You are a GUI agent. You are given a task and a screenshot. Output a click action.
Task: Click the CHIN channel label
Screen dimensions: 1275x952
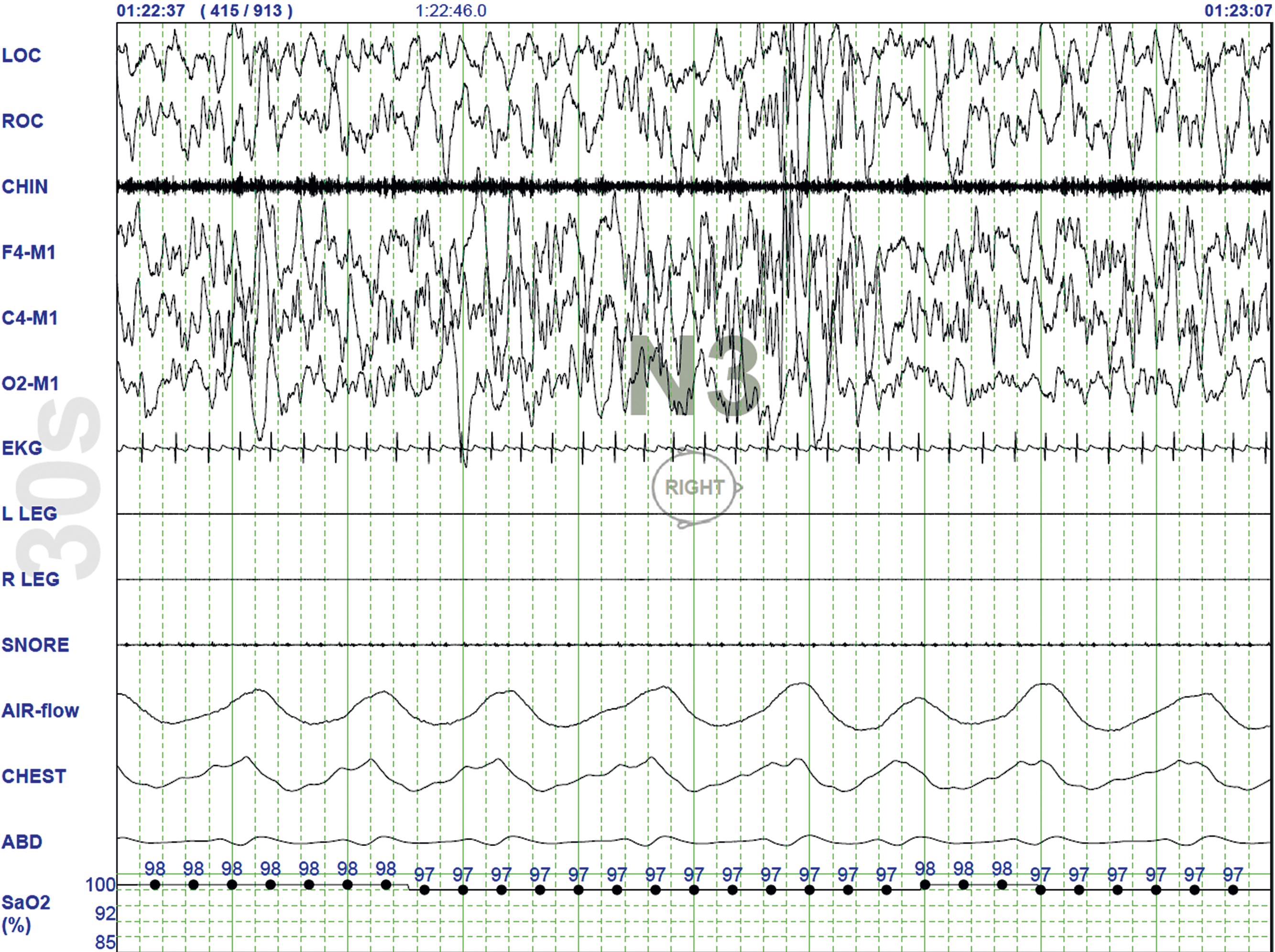click(x=25, y=187)
